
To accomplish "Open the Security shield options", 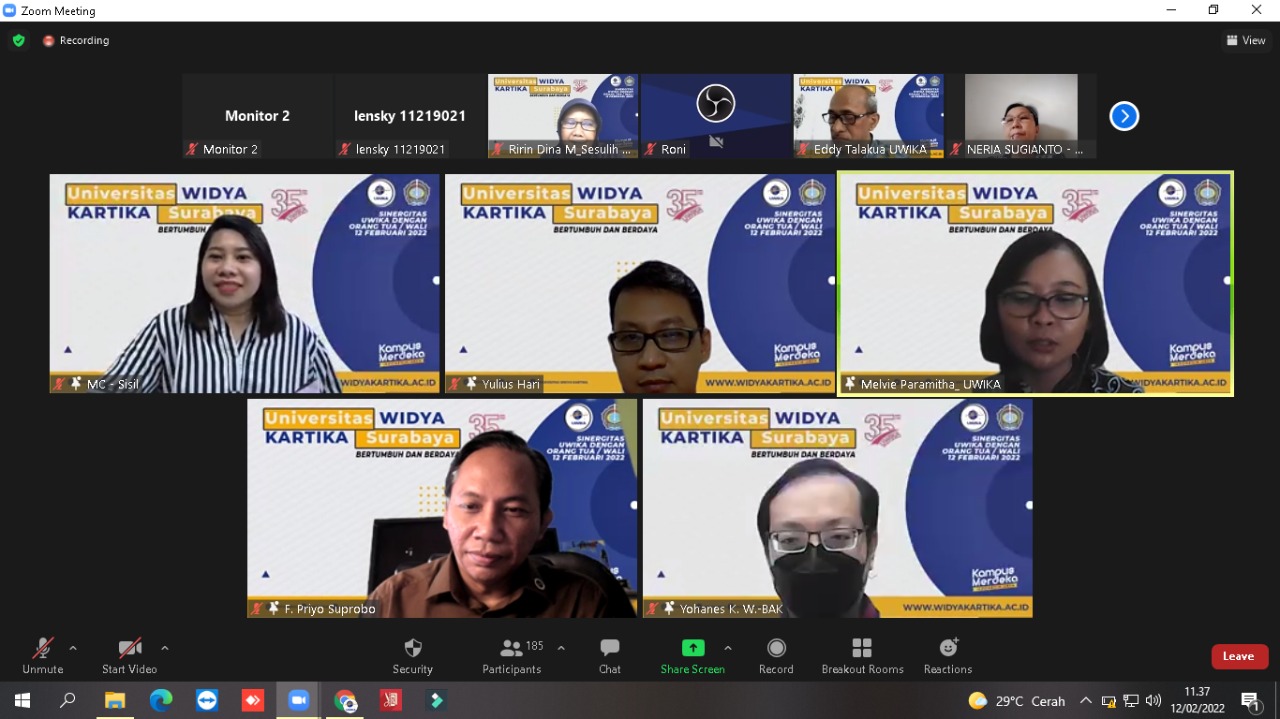I will (x=412, y=655).
